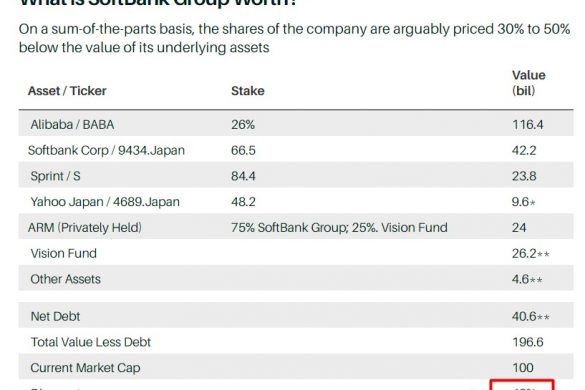Click the 196.6 Total Value Less Debt figure
Image resolution: width=585 pixels, height=390 pixels.
tap(528, 342)
